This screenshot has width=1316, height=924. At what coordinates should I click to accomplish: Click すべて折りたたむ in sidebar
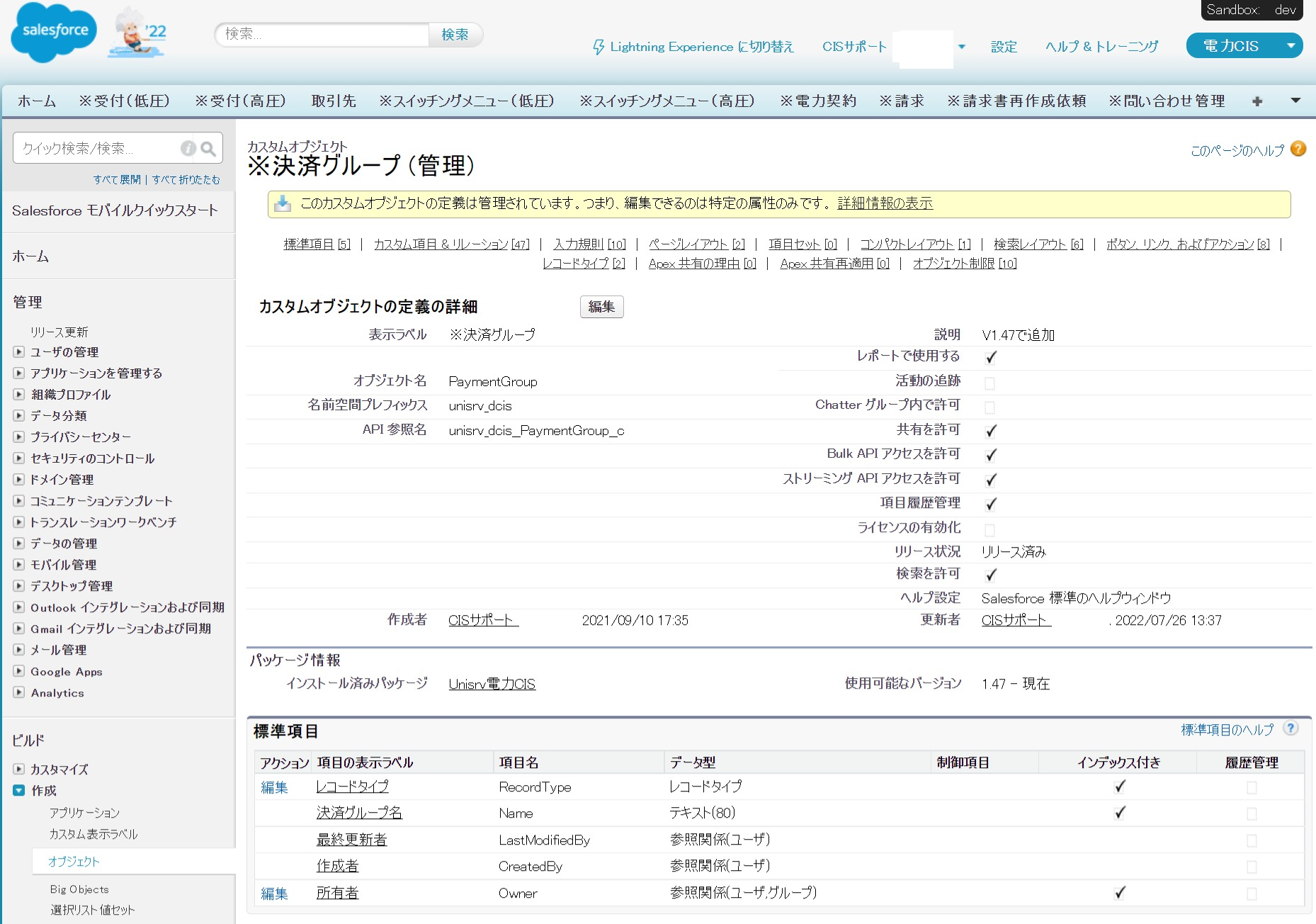pyautogui.click(x=186, y=180)
